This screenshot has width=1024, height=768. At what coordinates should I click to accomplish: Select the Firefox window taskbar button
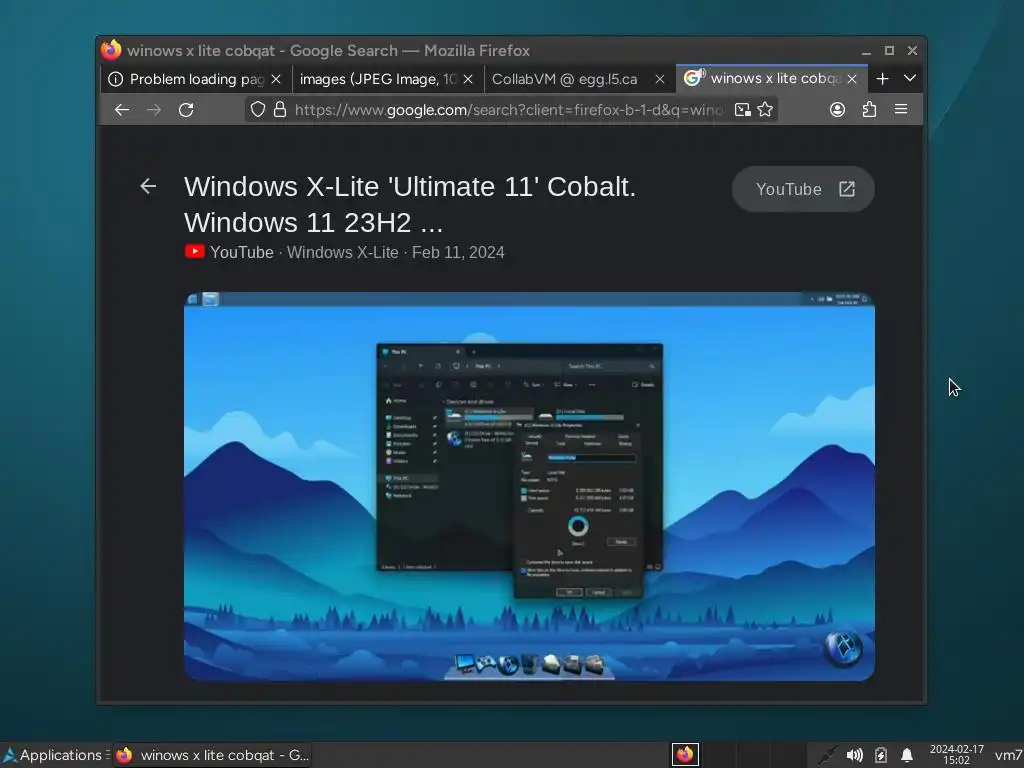(x=212, y=755)
